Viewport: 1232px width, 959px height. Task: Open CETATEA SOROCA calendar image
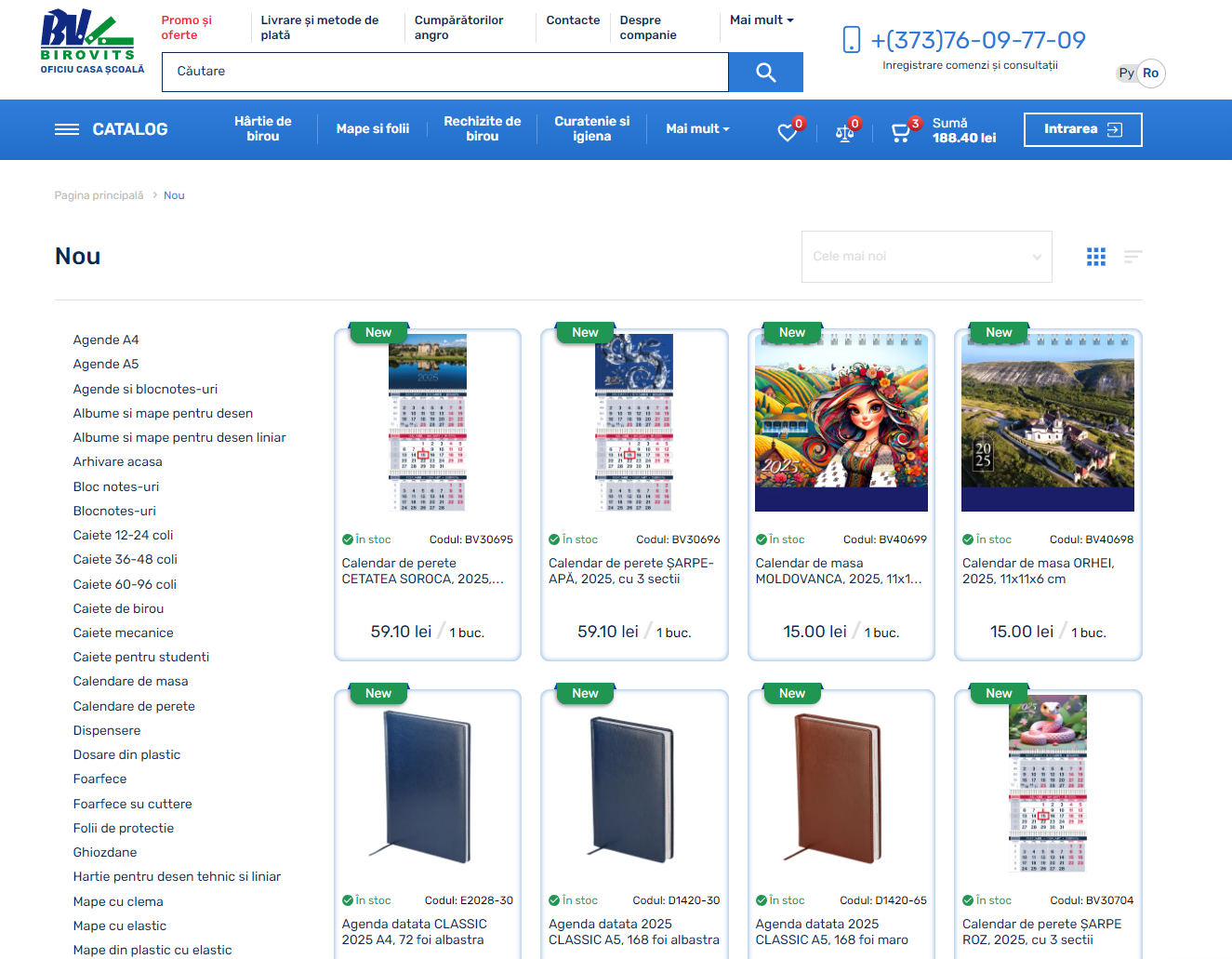point(428,423)
